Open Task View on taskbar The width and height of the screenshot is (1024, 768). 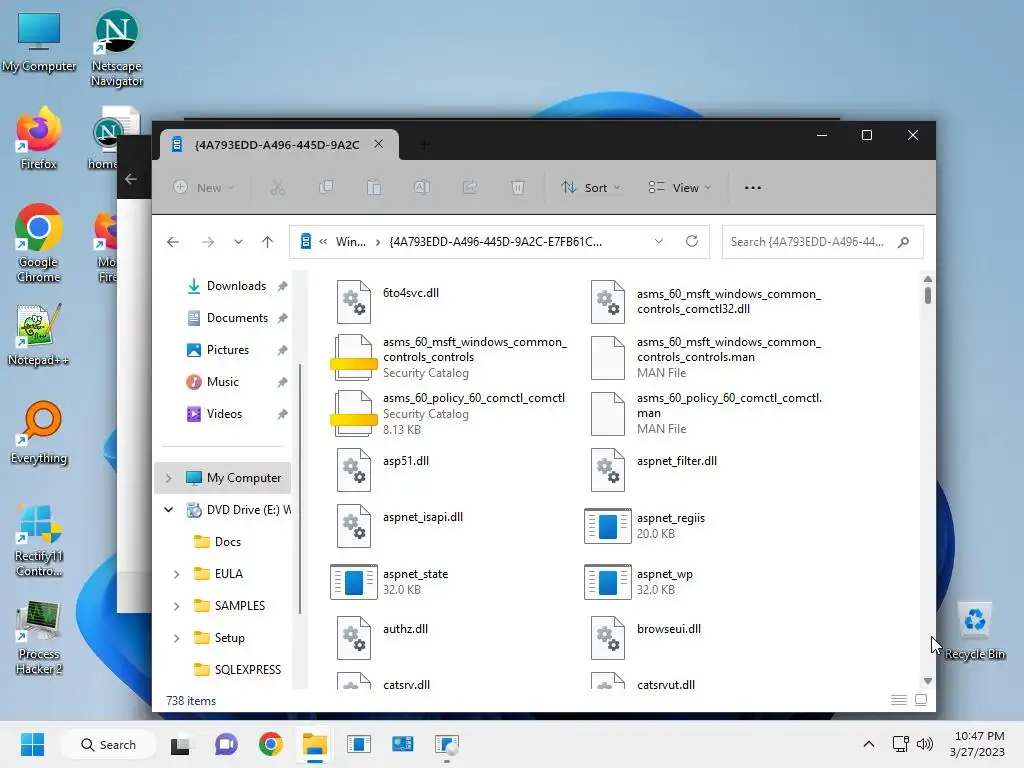(180, 744)
